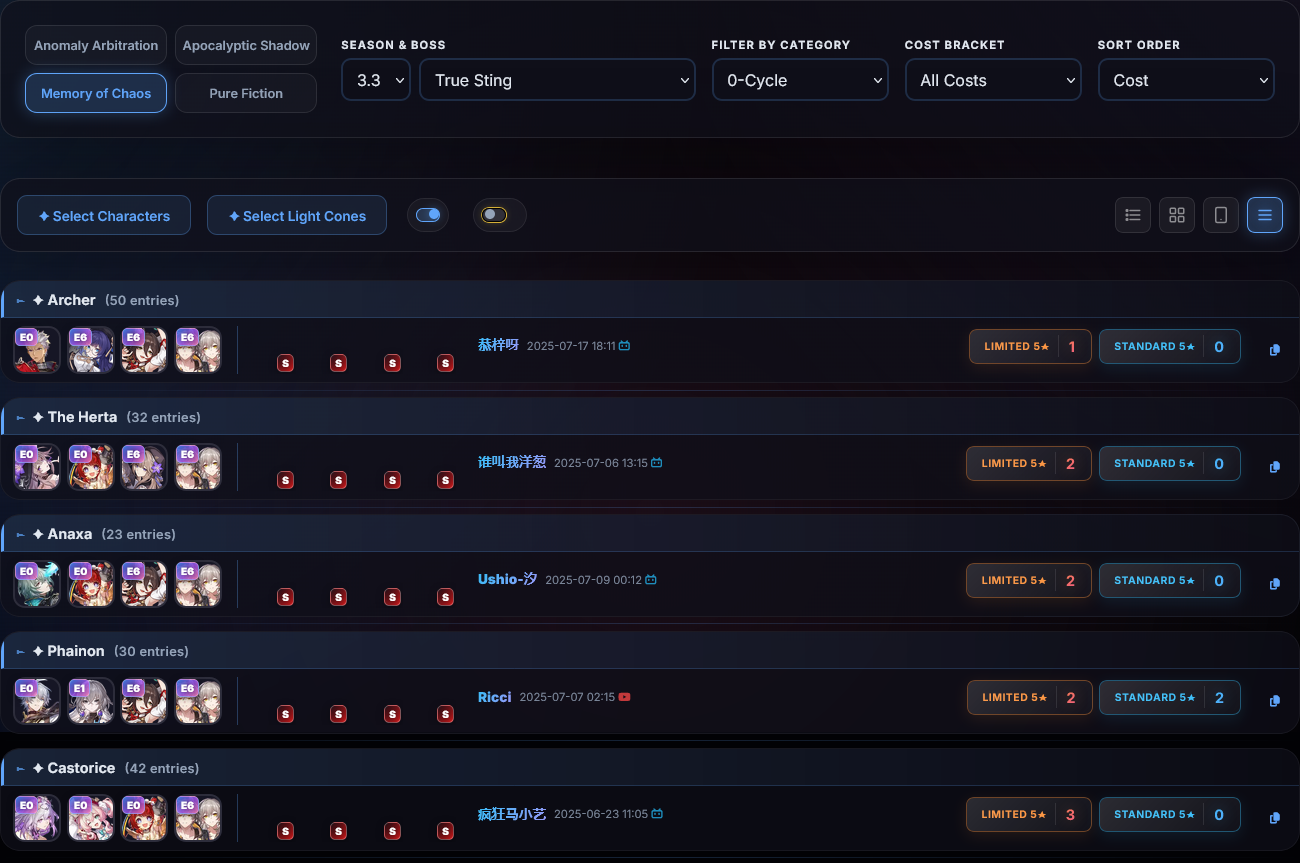Open the season 3.3 dropdown

click(x=376, y=80)
